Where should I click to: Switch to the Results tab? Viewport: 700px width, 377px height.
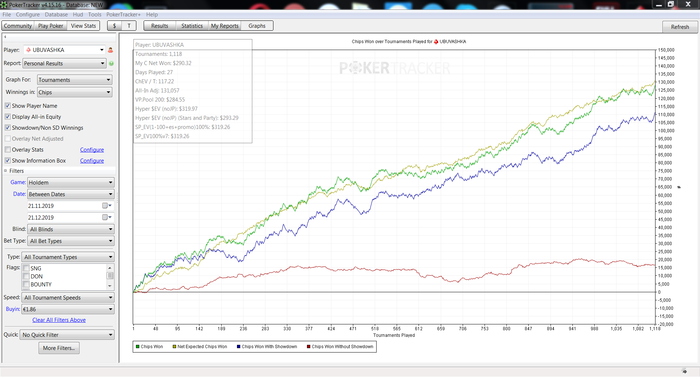tap(159, 26)
